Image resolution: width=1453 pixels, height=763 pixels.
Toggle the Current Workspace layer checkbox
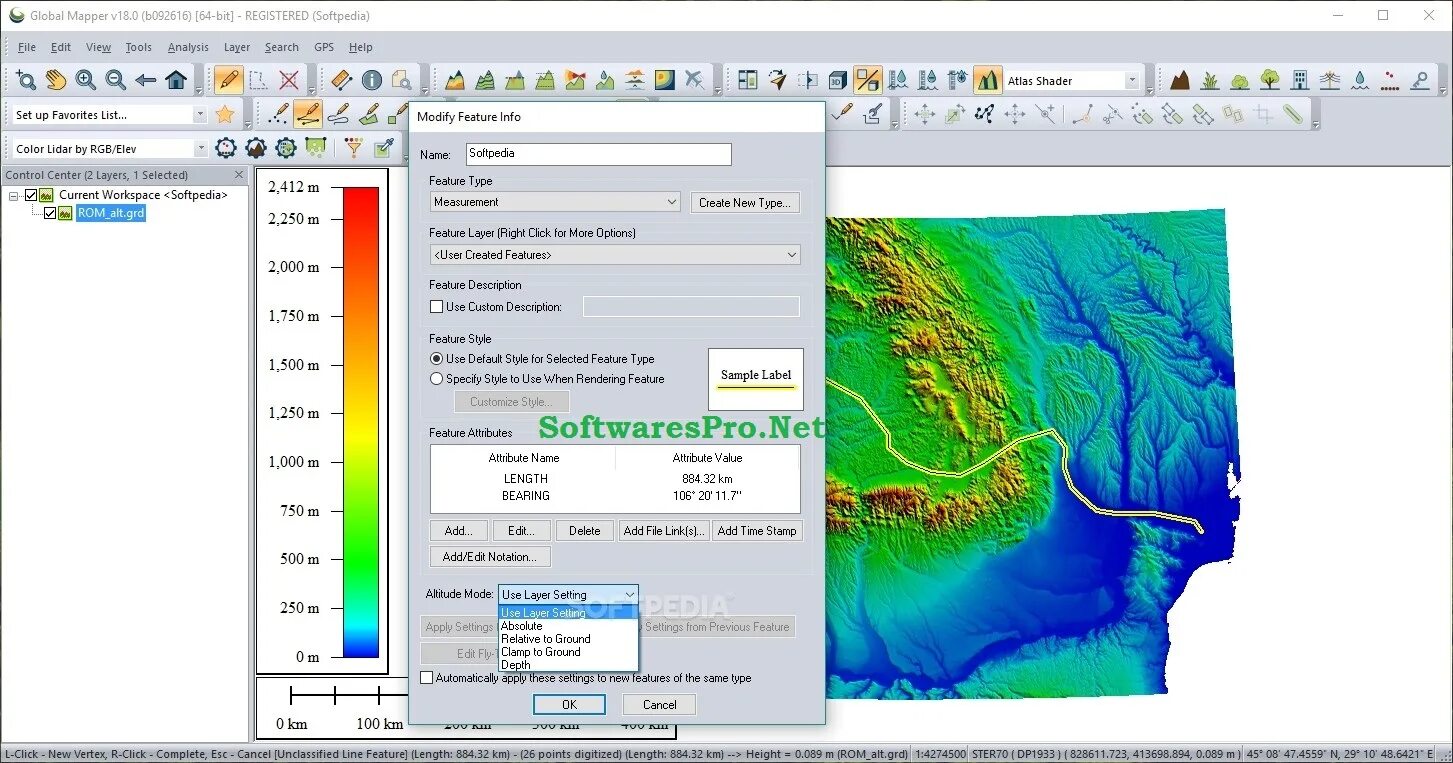click(x=31, y=195)
